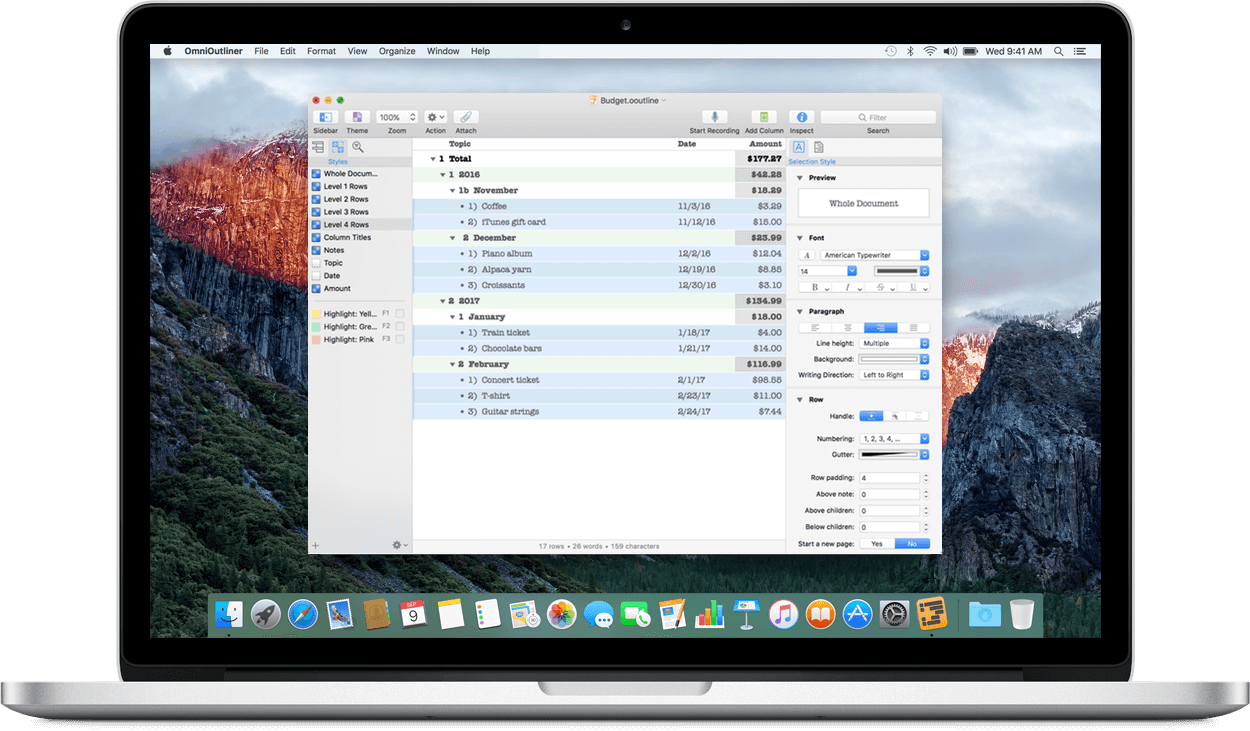
Task: Switch sidebar to the outline contents icon
Action: [x=318, y=147]
